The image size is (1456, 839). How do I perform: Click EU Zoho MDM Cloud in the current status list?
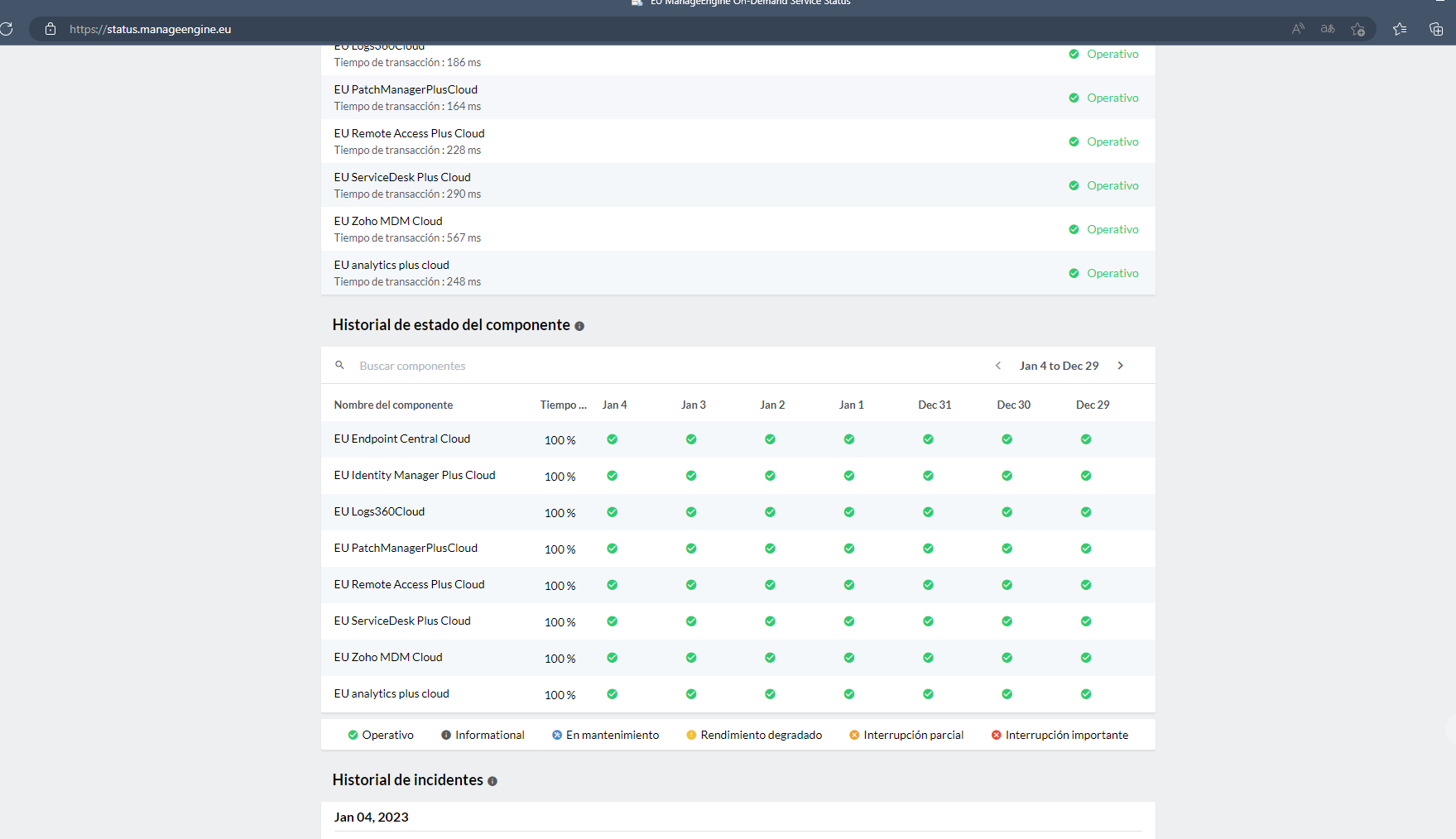pos(388,221)
